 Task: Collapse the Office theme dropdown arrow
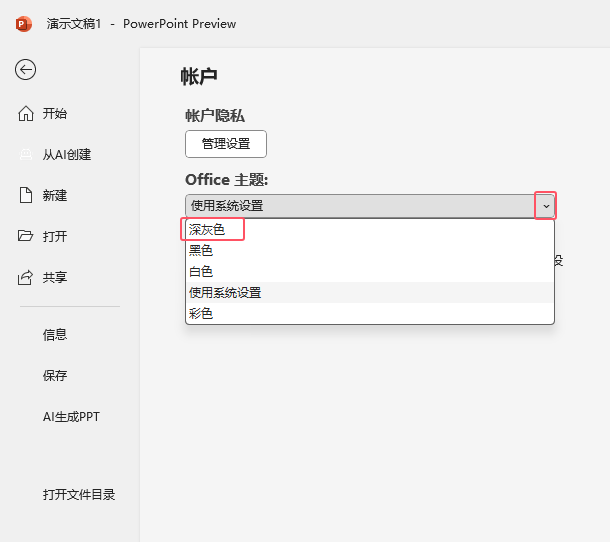(x=545, y=206)
